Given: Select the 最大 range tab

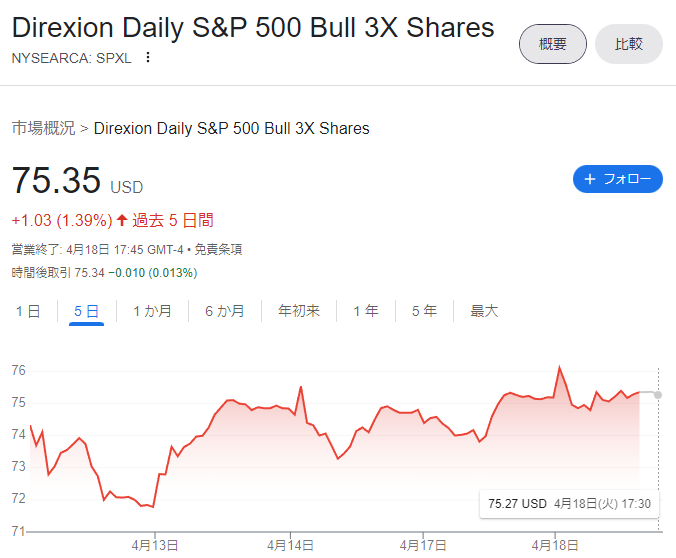Looking at the screenshot, I should coord(484,311).
